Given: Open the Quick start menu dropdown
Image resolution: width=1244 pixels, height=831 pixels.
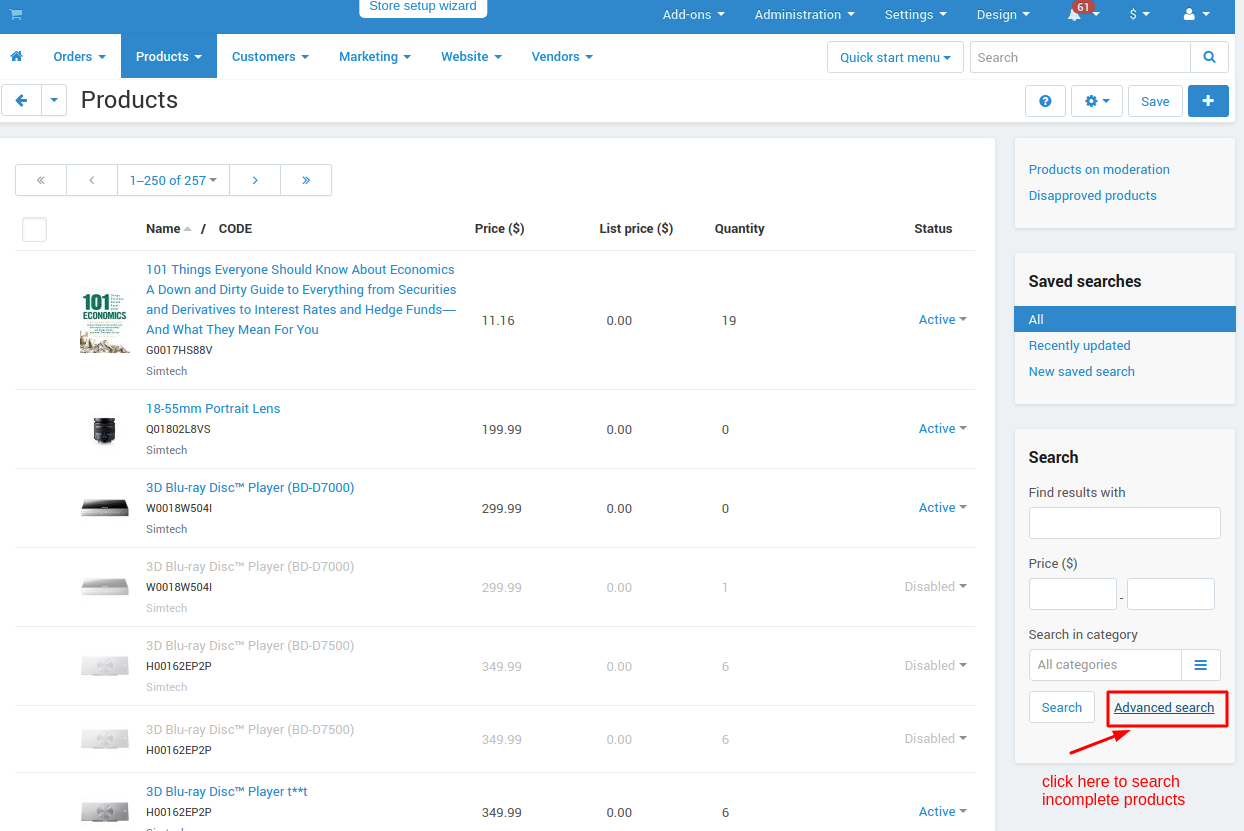Looking at the screenshot, I should coord(895,57).
